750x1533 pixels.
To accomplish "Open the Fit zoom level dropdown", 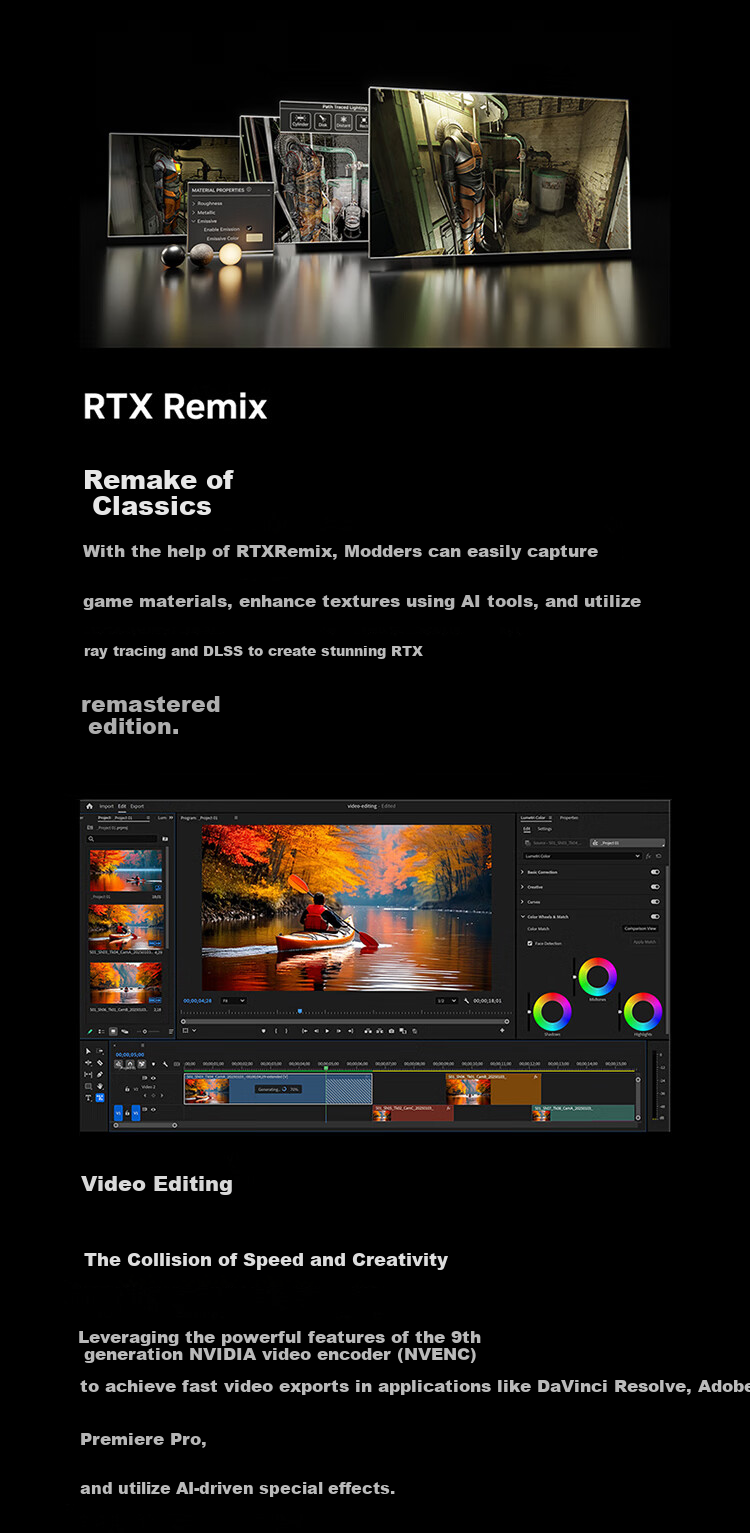I will point(233,1000).
